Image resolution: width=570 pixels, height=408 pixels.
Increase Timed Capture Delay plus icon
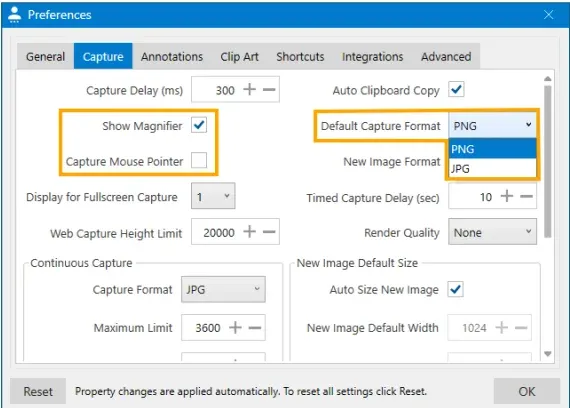point(507,196)
